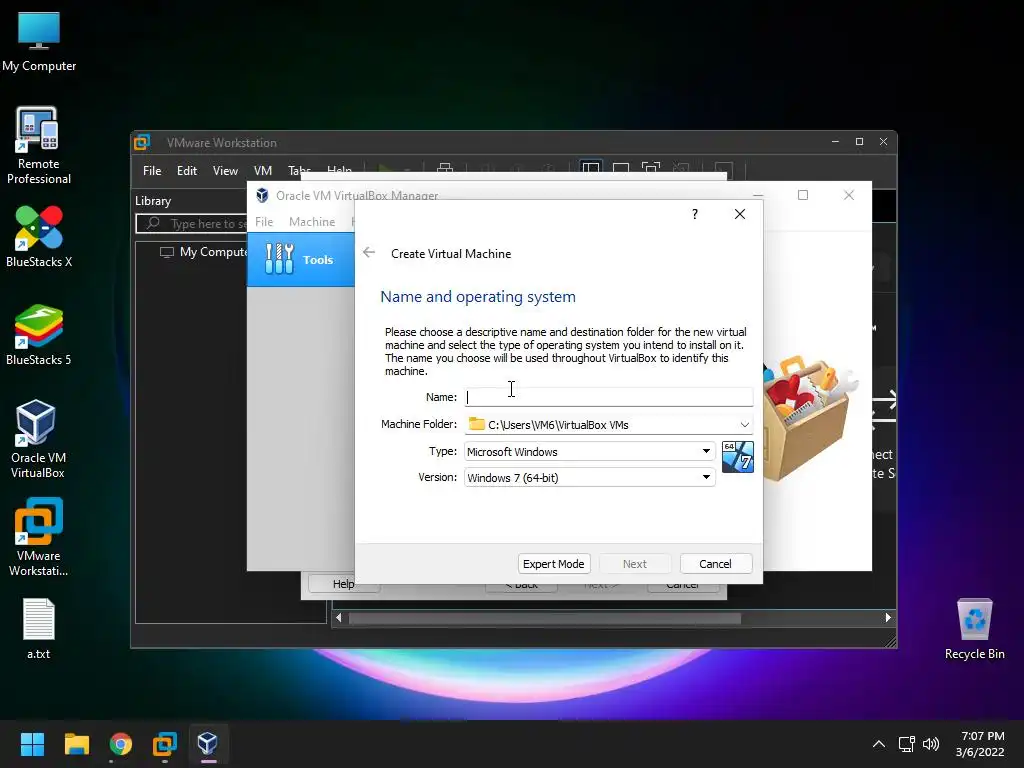Image resolution: width=1024 pixels, height=768 pixels.
Task: Open the Windows Start menu
Action: click(32, 744)
